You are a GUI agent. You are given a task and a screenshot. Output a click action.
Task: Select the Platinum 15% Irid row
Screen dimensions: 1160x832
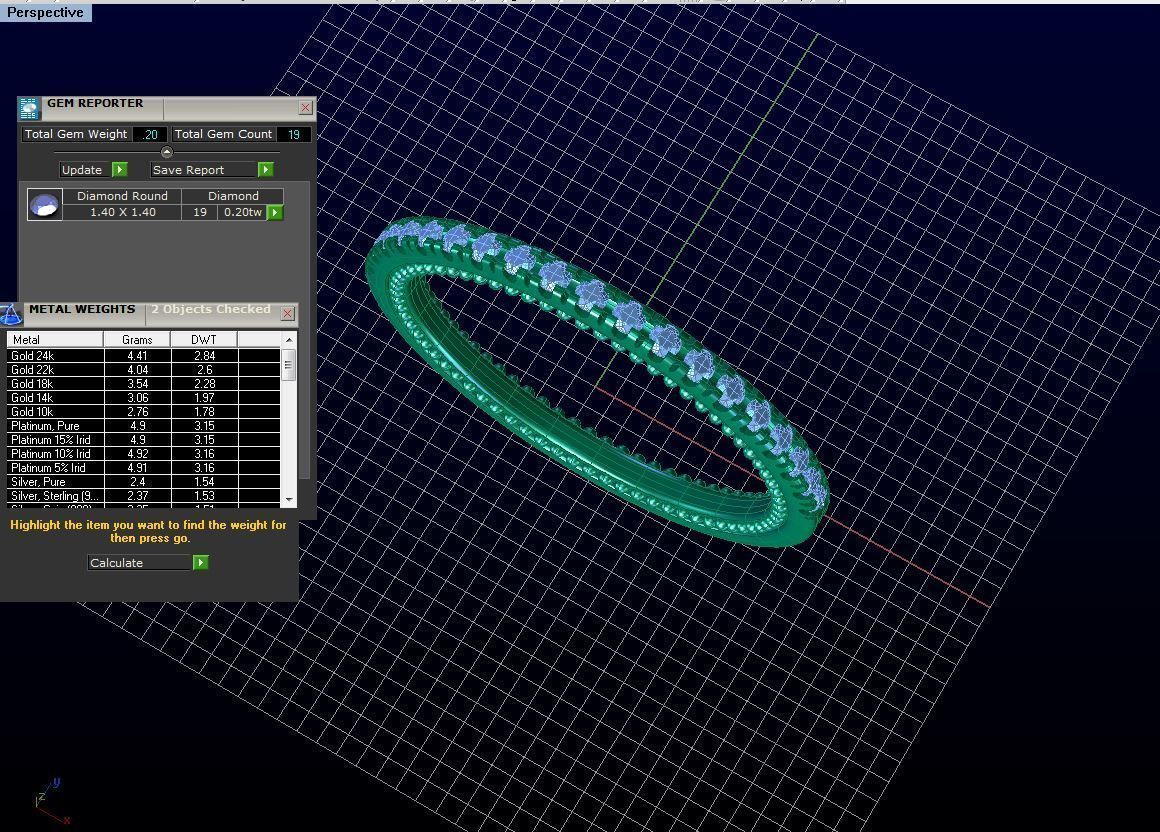tap(144, 440)
